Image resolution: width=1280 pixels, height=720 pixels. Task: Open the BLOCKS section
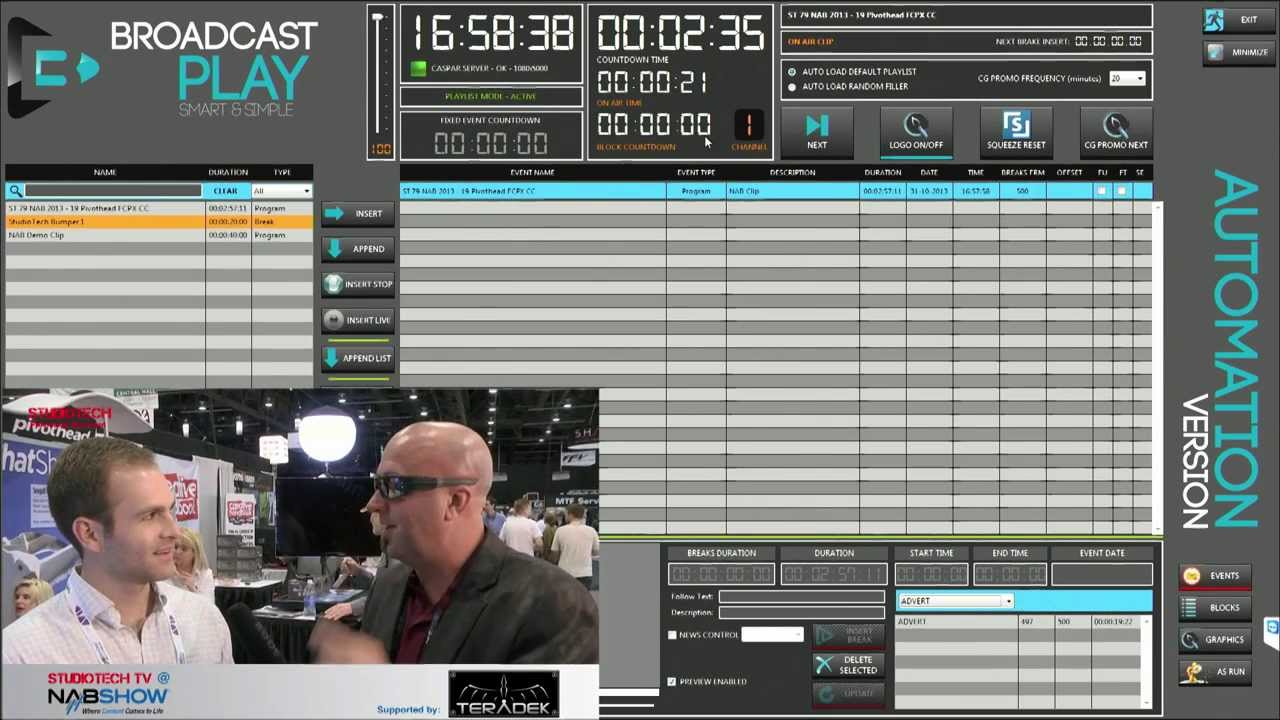click(x=1214, y=608)
